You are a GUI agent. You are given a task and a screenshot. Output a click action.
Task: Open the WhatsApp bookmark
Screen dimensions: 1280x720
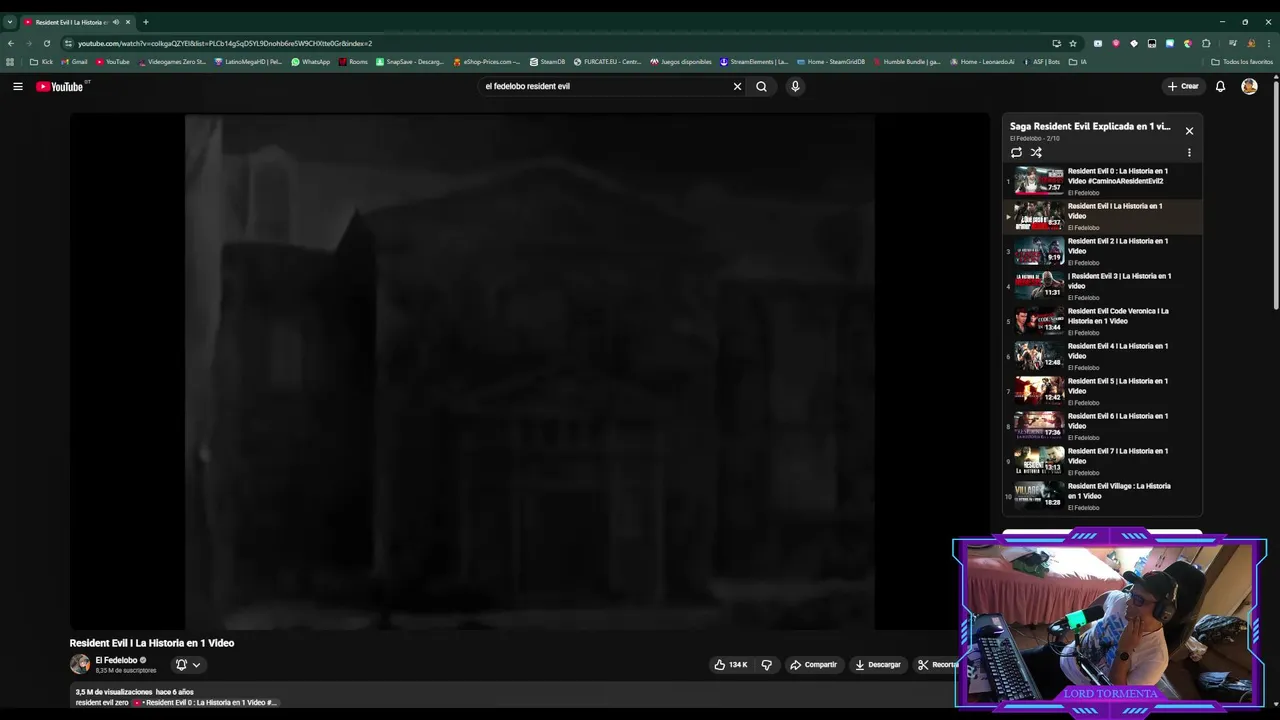(310, 62)
